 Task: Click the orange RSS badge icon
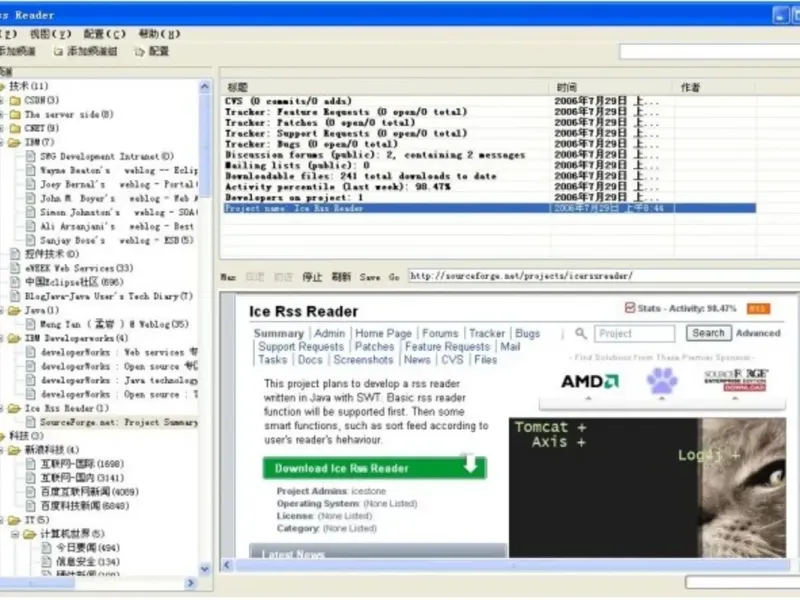coord(758,309)
